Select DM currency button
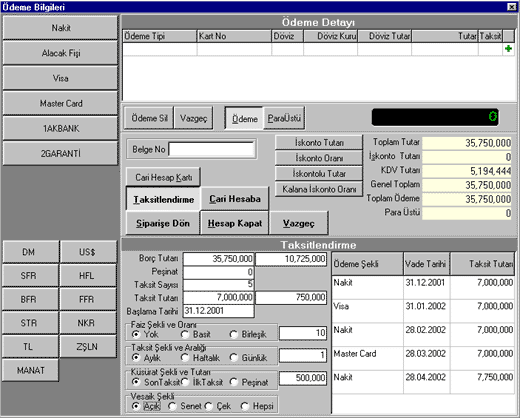 (x=31, y=252)
